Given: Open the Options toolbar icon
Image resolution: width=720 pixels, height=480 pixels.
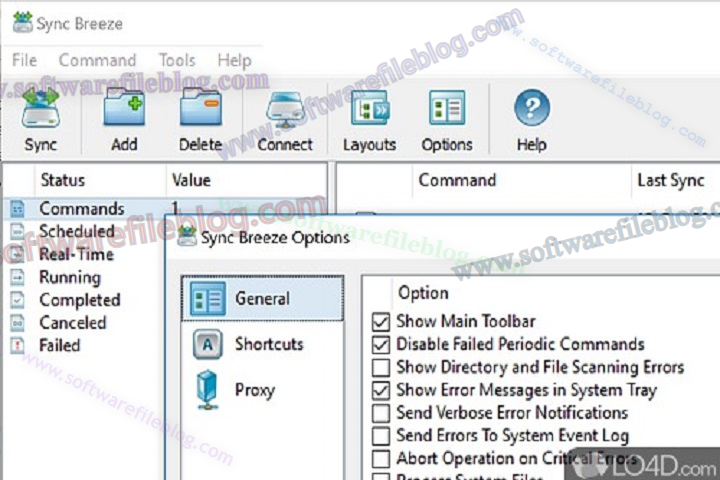Looking at the screenshot, I should (447, 108).
